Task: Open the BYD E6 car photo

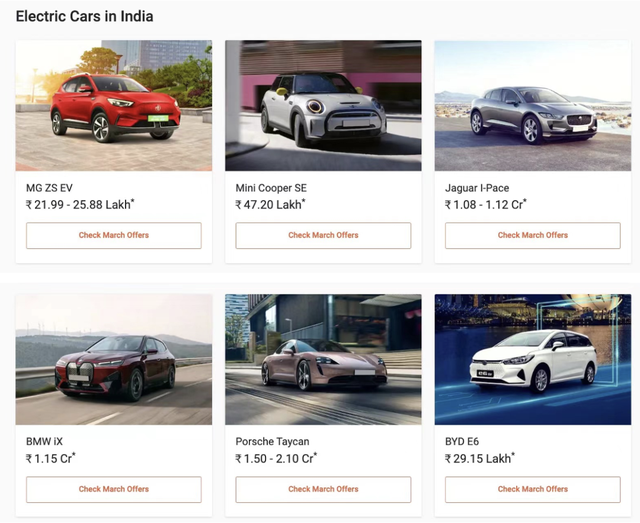Action: click(x=533, y=359)
